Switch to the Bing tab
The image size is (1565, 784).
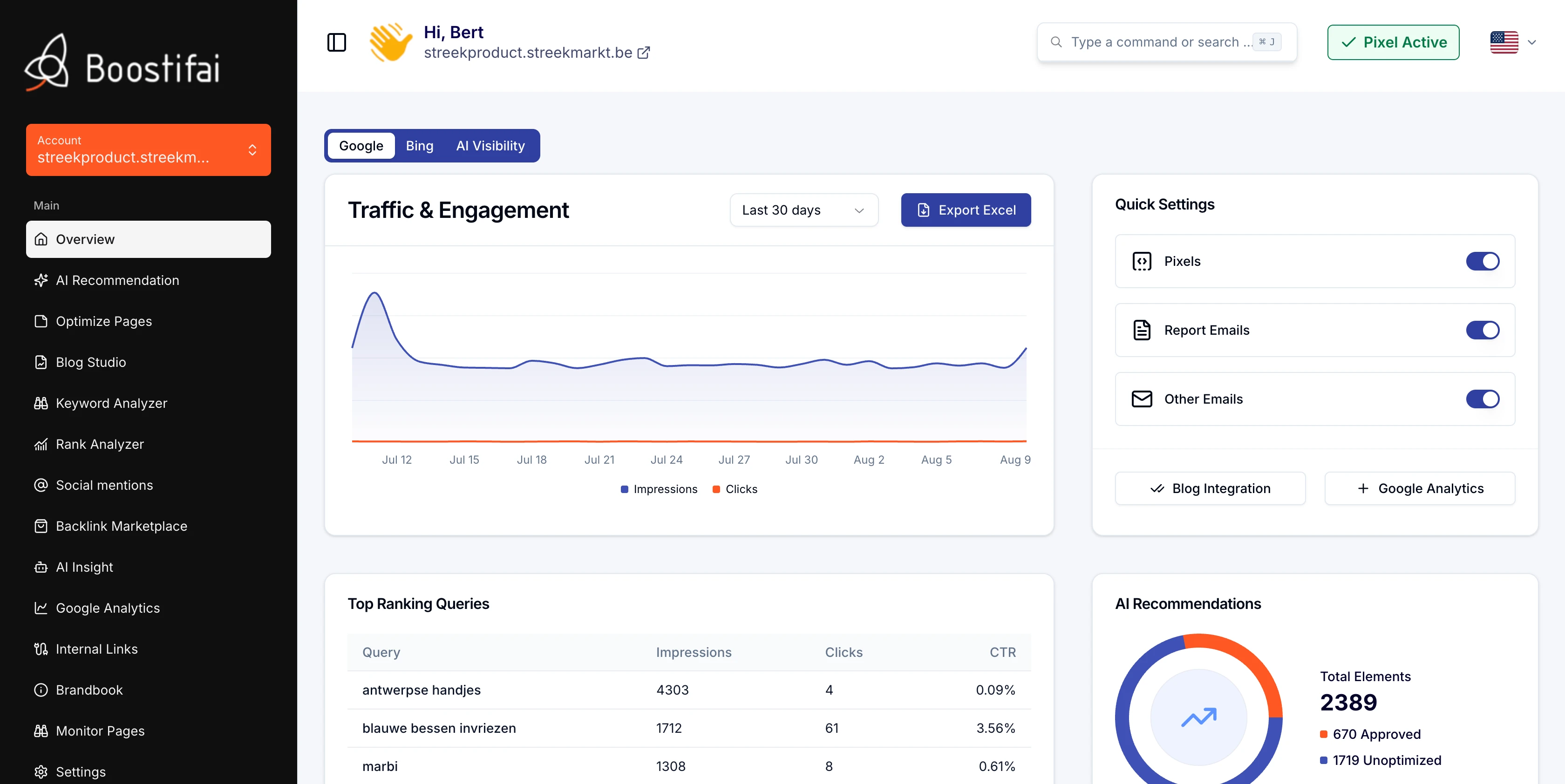(419, 146)
